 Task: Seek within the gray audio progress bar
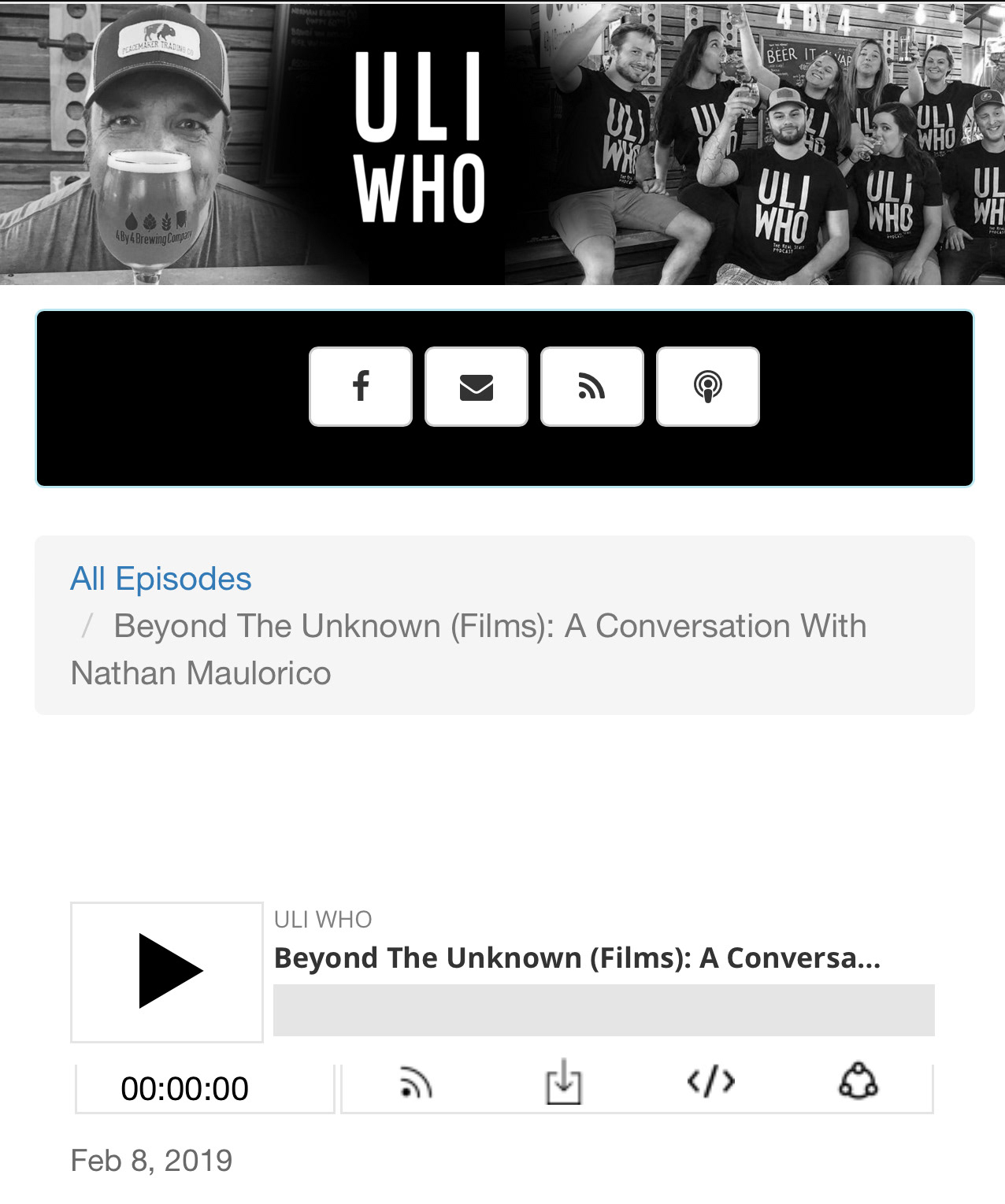[x=604, y=1010]
